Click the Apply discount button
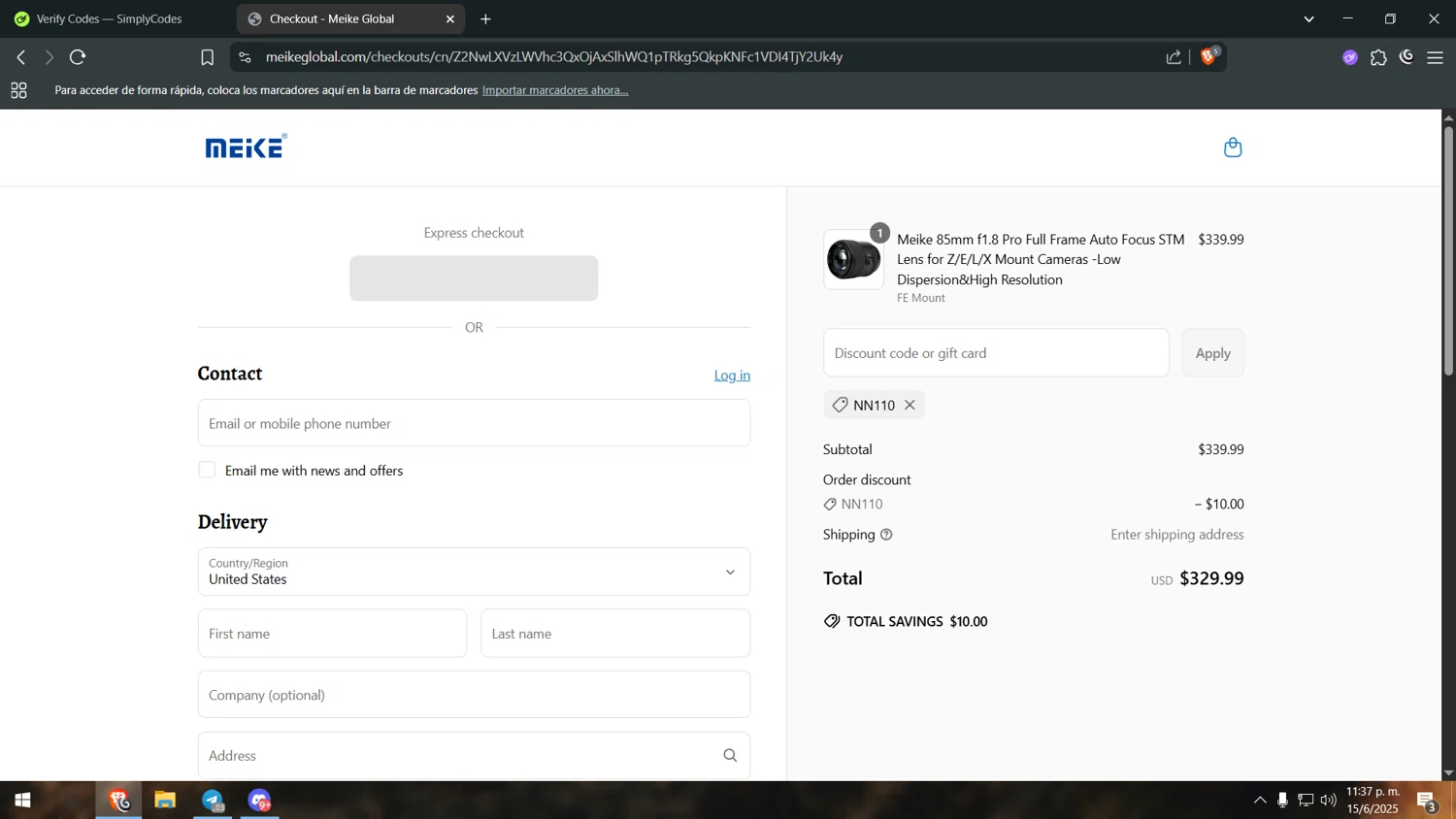Screen dimensions: 1456x819 [1212, 353]
